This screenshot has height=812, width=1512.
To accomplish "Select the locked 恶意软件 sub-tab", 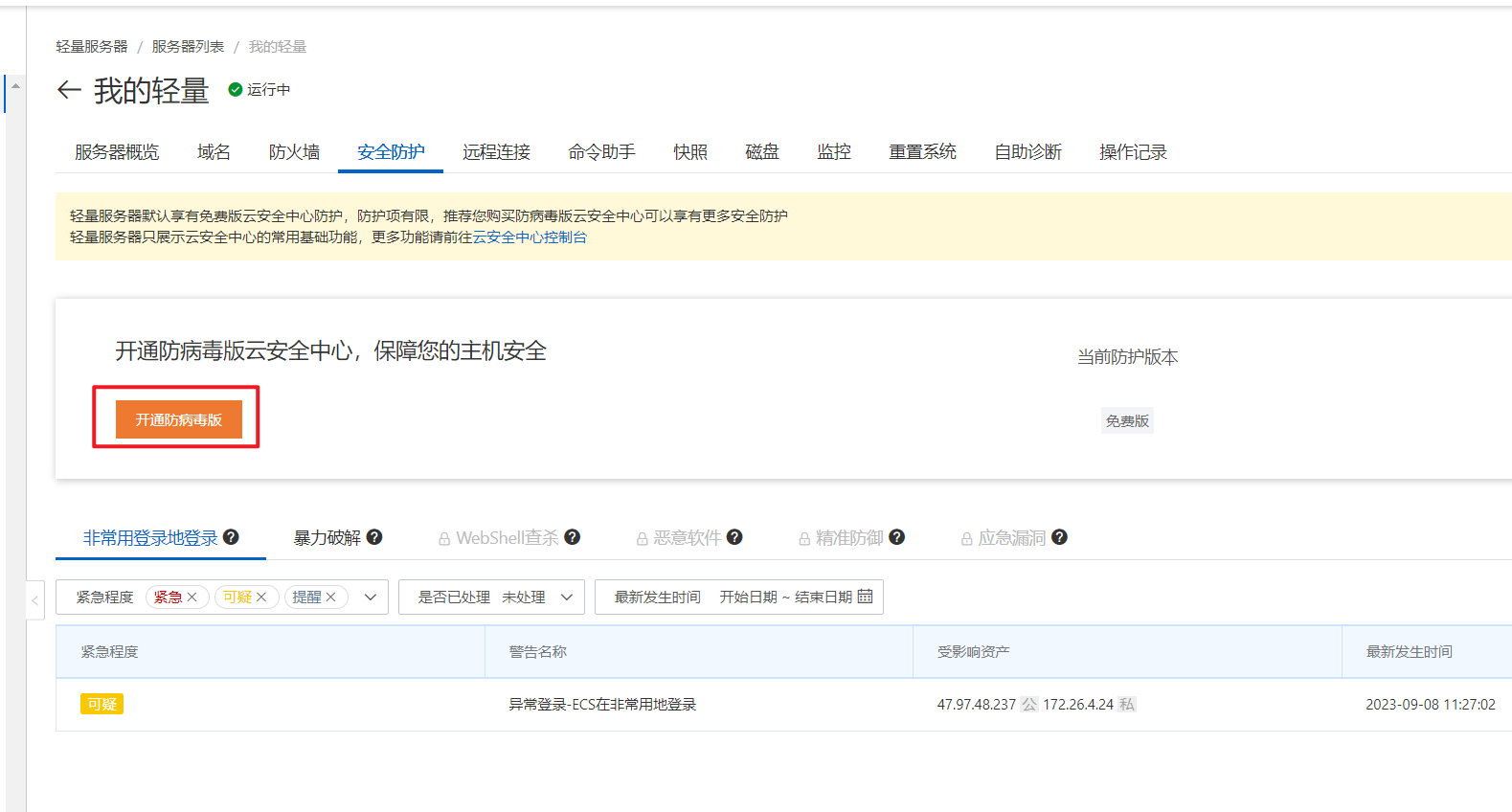I will tap(688, 538).
